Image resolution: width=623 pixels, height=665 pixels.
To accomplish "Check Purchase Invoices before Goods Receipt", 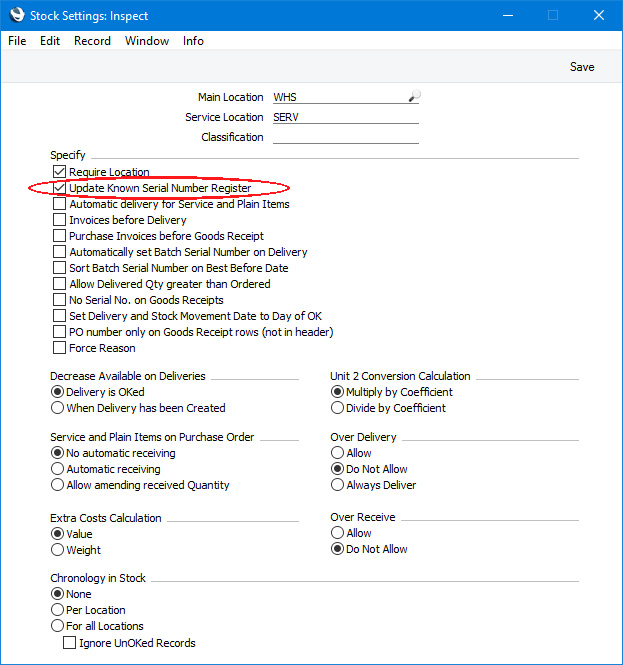I will pyautogui.click(x=59, y=236).
